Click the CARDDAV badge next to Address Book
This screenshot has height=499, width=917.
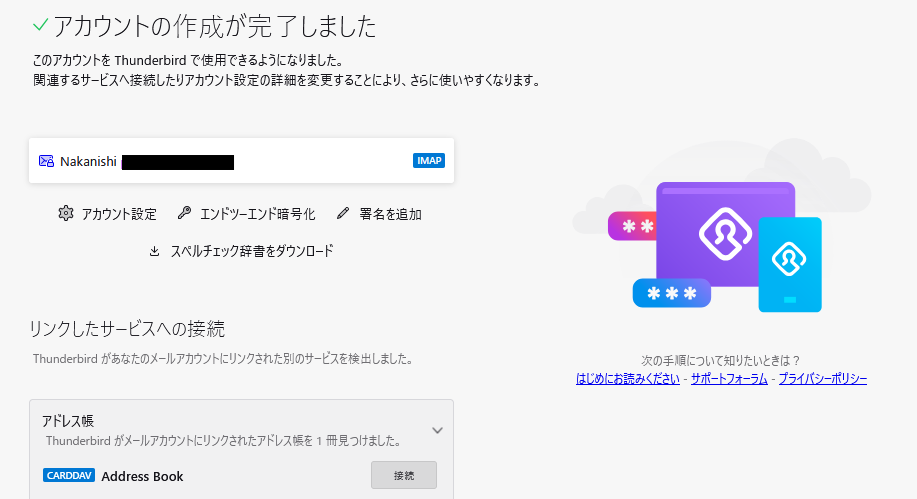pyautogui.click(x=68, y=475)
